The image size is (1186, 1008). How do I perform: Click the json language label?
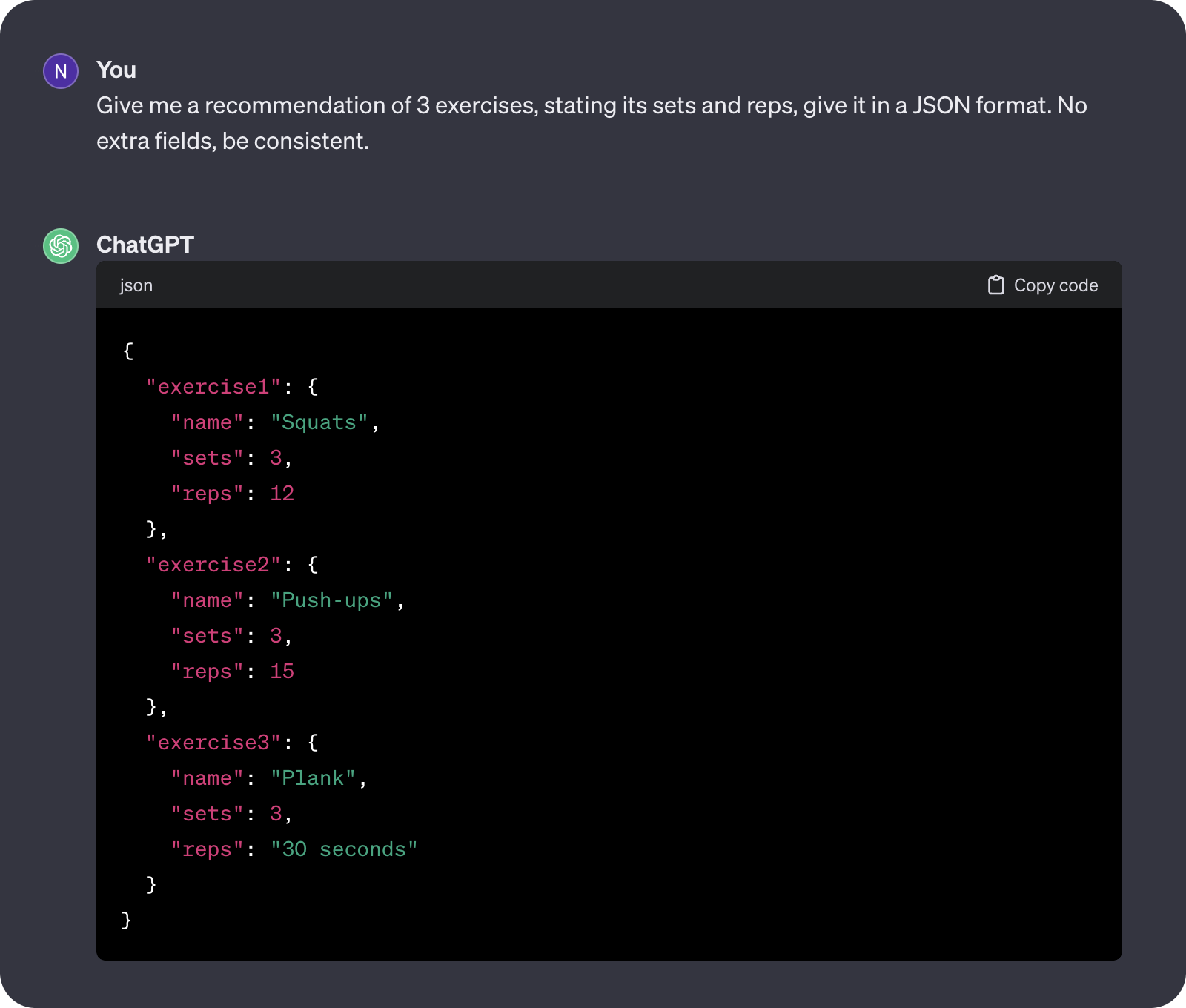coord(136,285)
